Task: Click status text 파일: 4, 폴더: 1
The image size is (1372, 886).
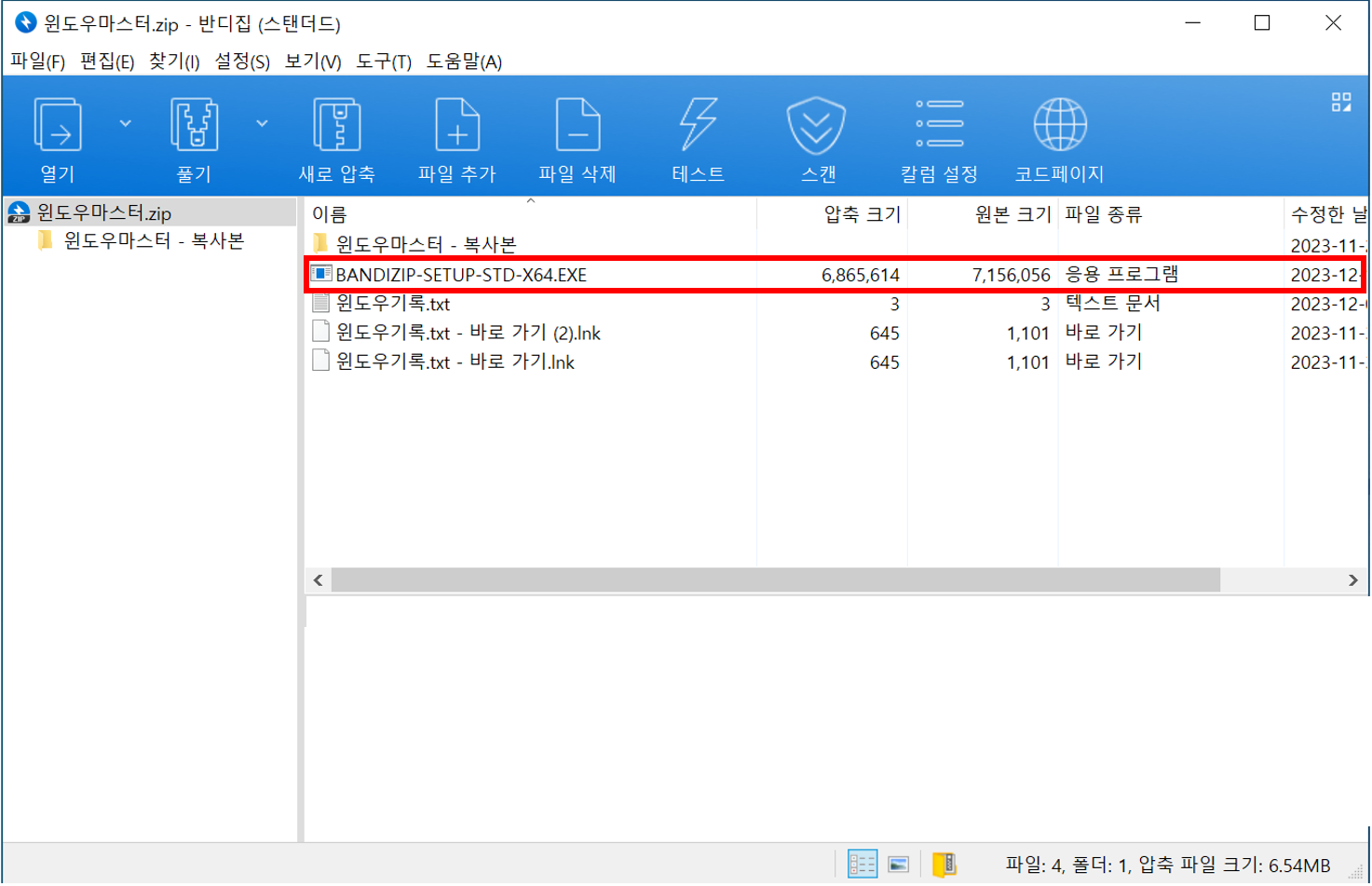Action: tap(1066, 866)
